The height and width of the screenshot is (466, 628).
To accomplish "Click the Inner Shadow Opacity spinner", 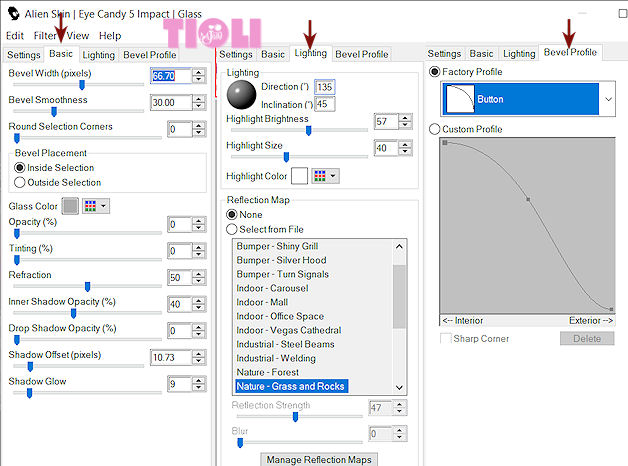I will pyautogui.click(x=199, y=304).
